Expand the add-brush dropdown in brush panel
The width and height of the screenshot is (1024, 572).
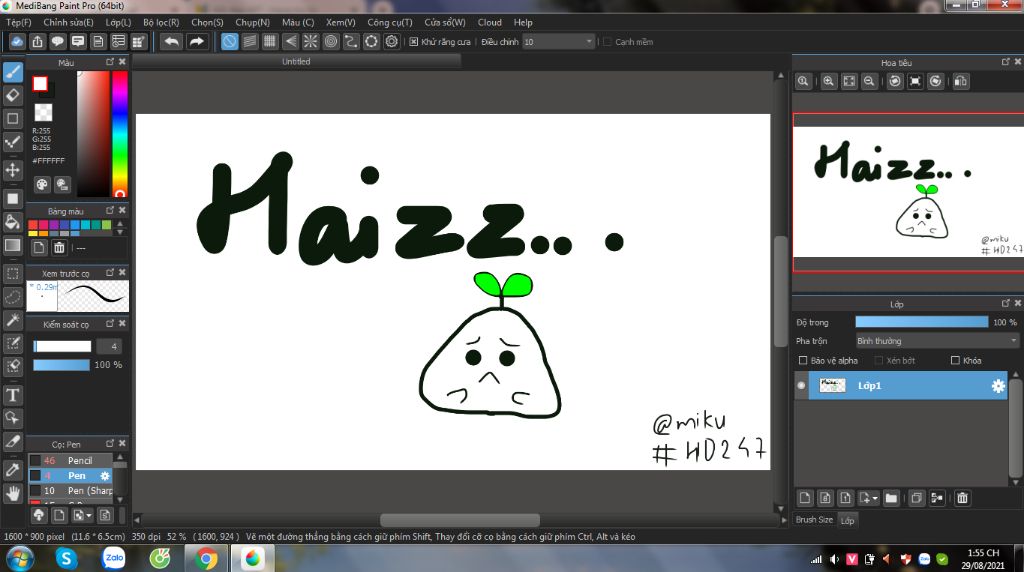[x=89, y=515]
